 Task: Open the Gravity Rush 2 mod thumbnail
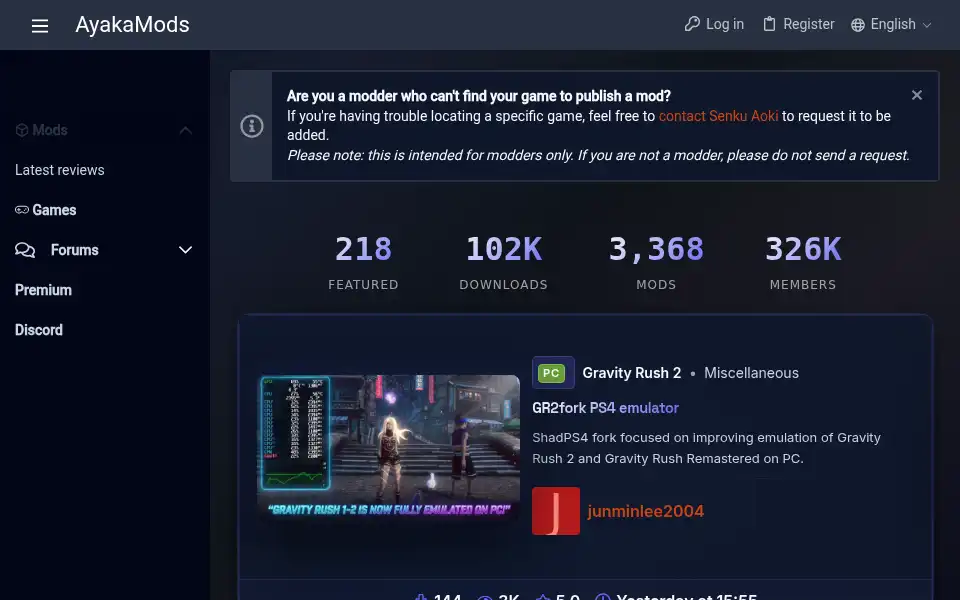388,449
